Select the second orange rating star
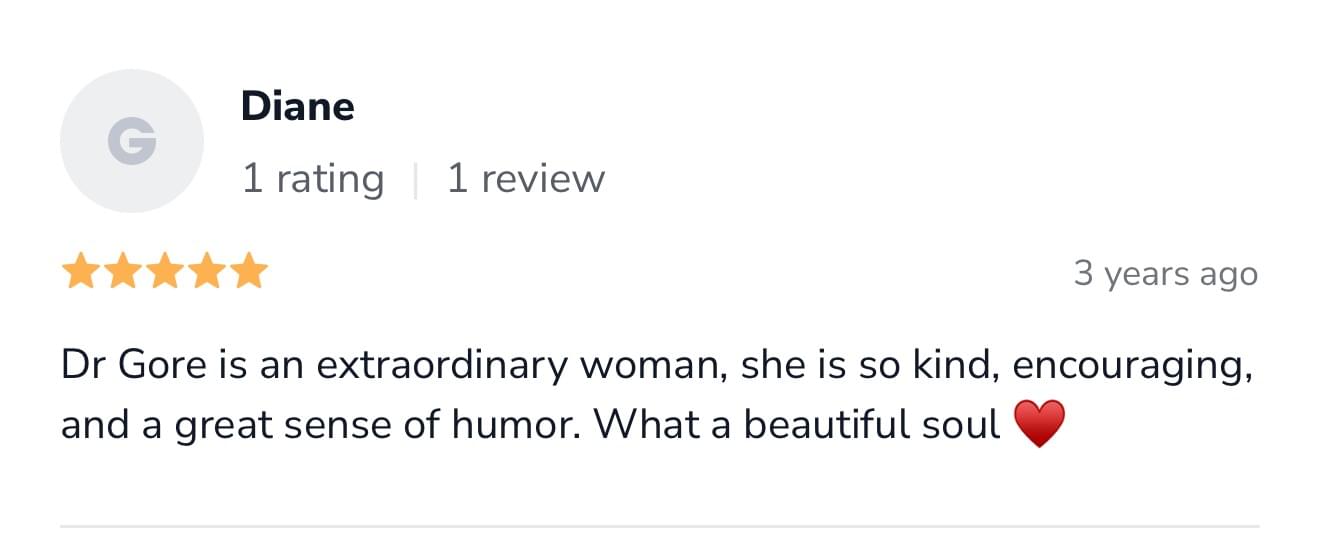The image size is (1320, 547). 122,271
